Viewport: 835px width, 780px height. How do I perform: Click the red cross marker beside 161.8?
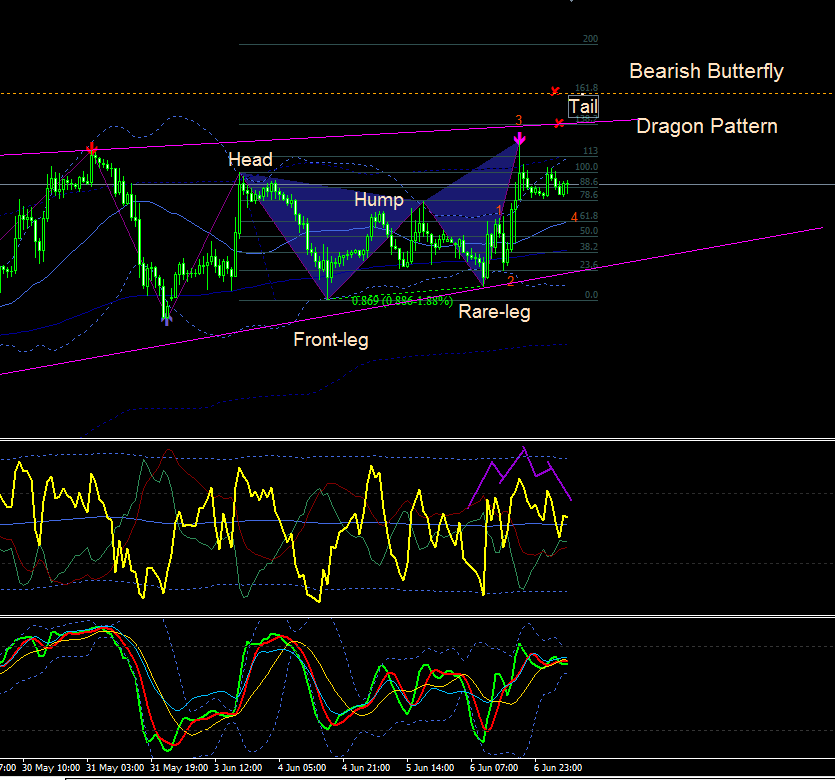[x=555, y=91]
